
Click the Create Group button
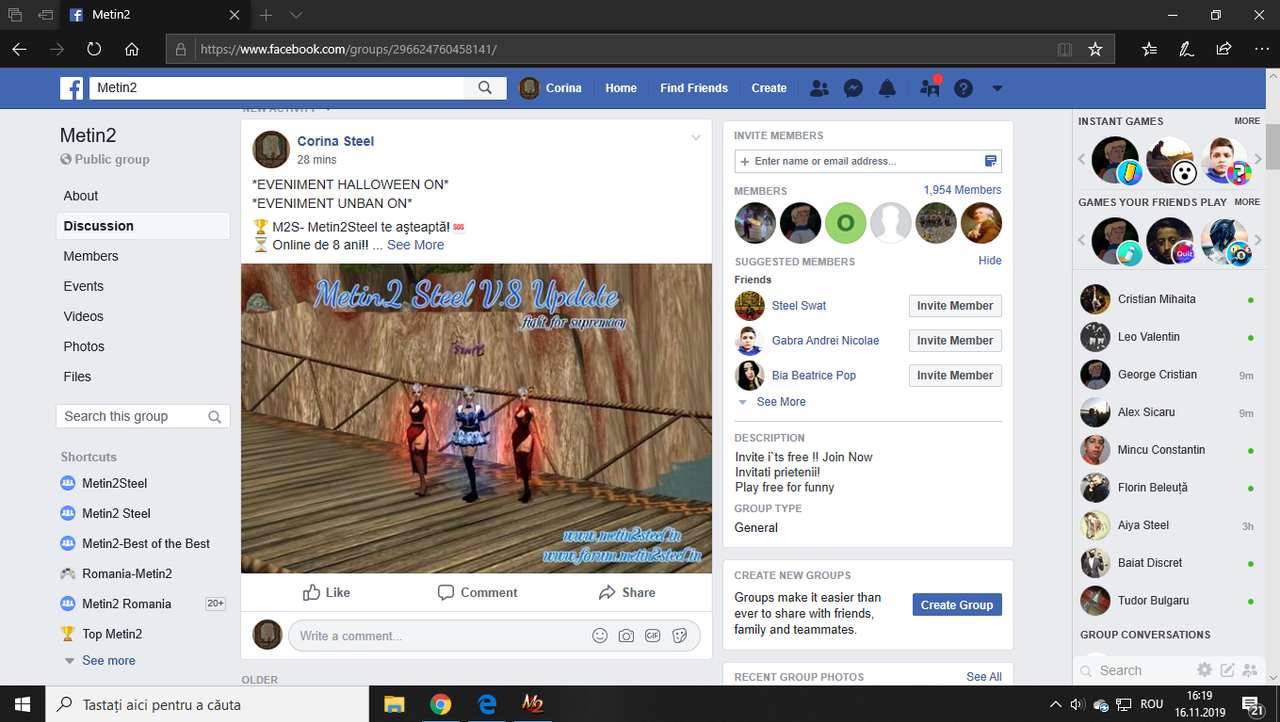(x=957, y=605)
